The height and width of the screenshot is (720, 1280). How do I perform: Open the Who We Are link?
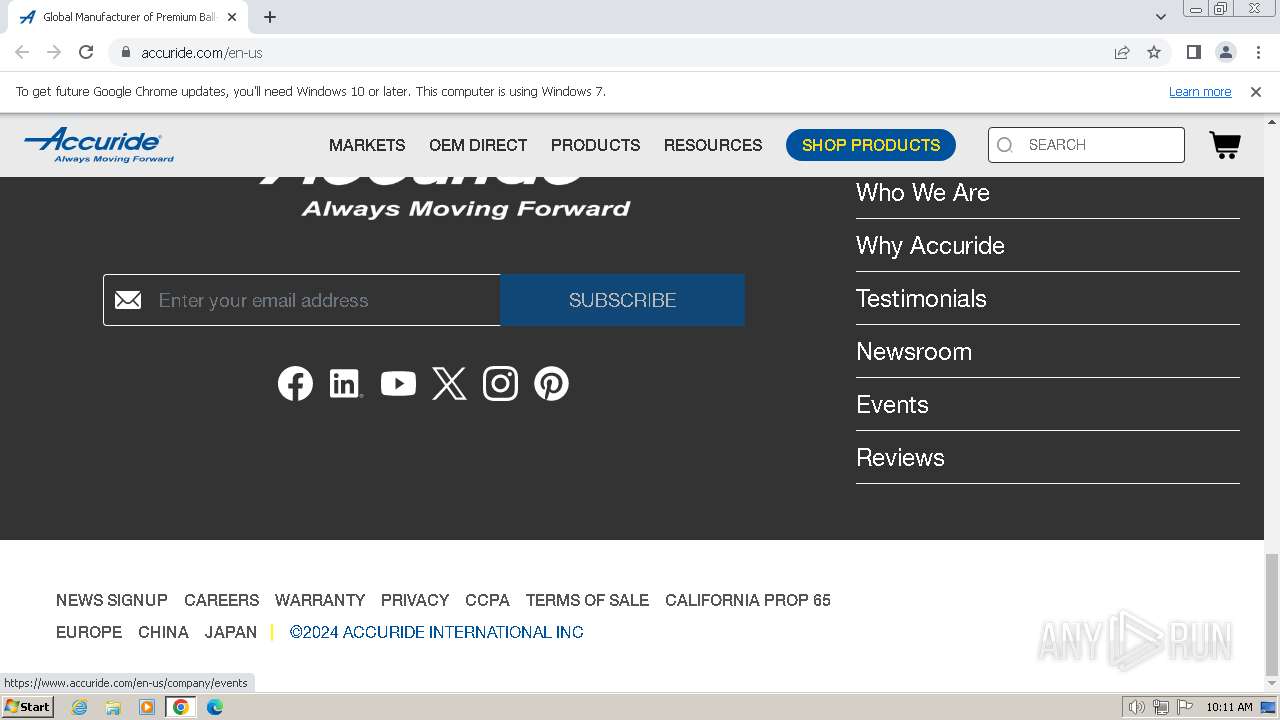pos(923,193)
